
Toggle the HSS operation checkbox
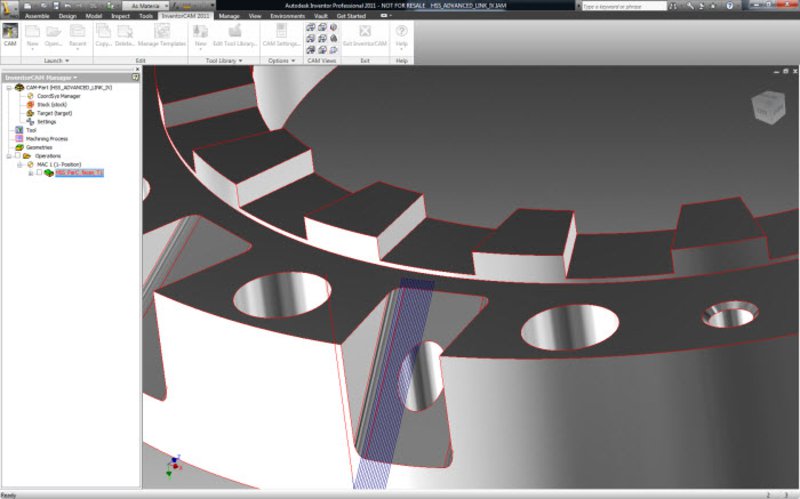pos(39,173)
